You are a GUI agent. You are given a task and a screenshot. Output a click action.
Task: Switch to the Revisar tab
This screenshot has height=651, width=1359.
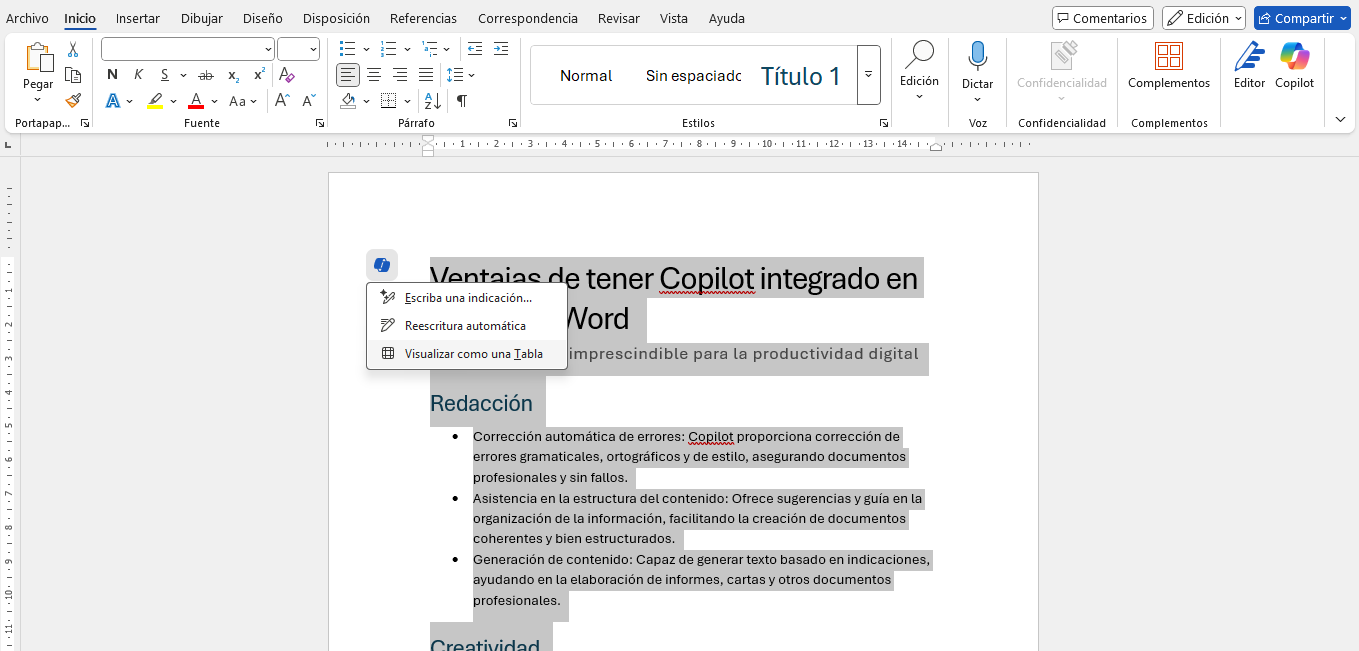[x=618, y=18]
